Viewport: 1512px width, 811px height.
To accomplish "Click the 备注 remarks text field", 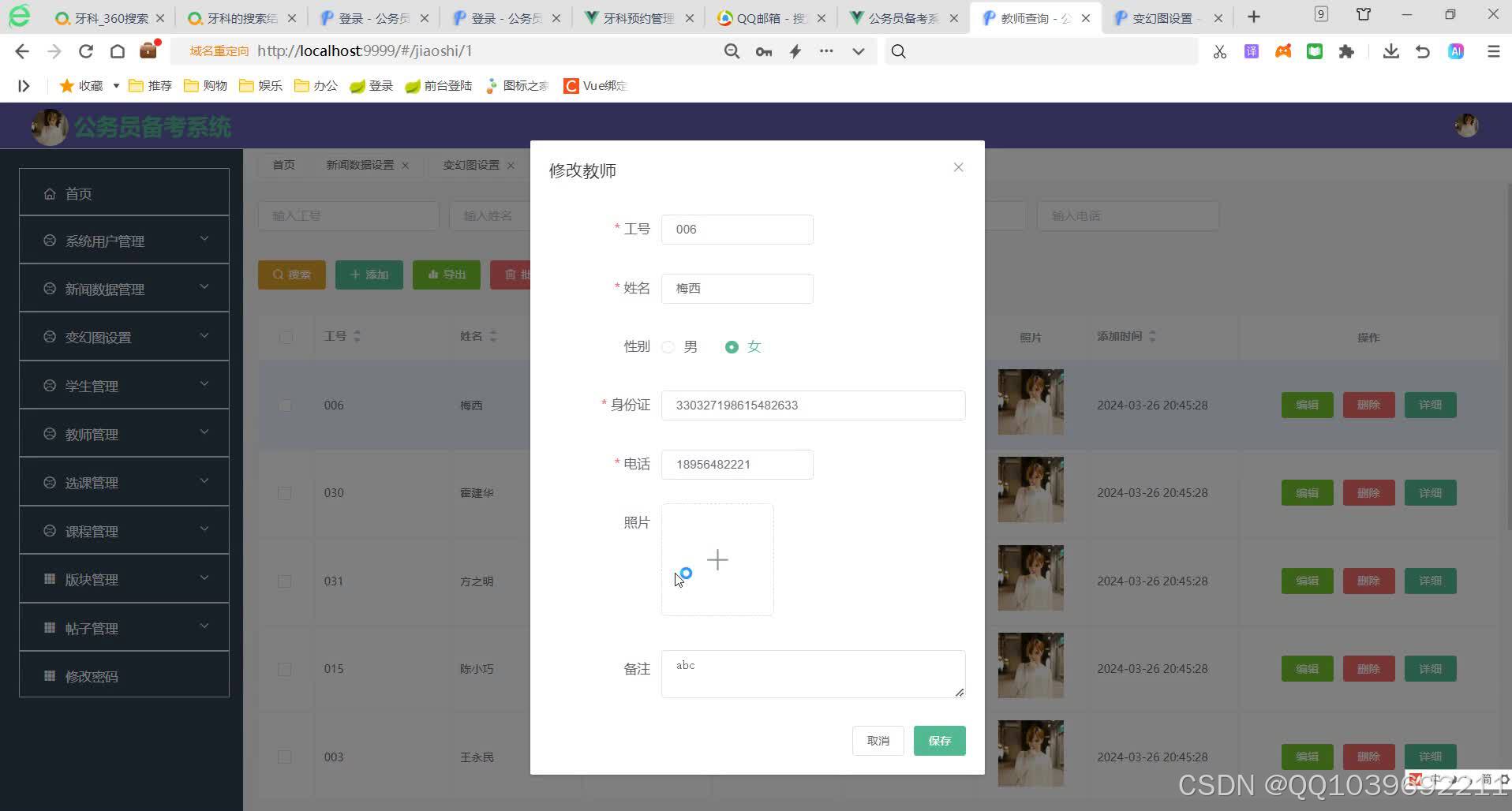I will point(812,674).
